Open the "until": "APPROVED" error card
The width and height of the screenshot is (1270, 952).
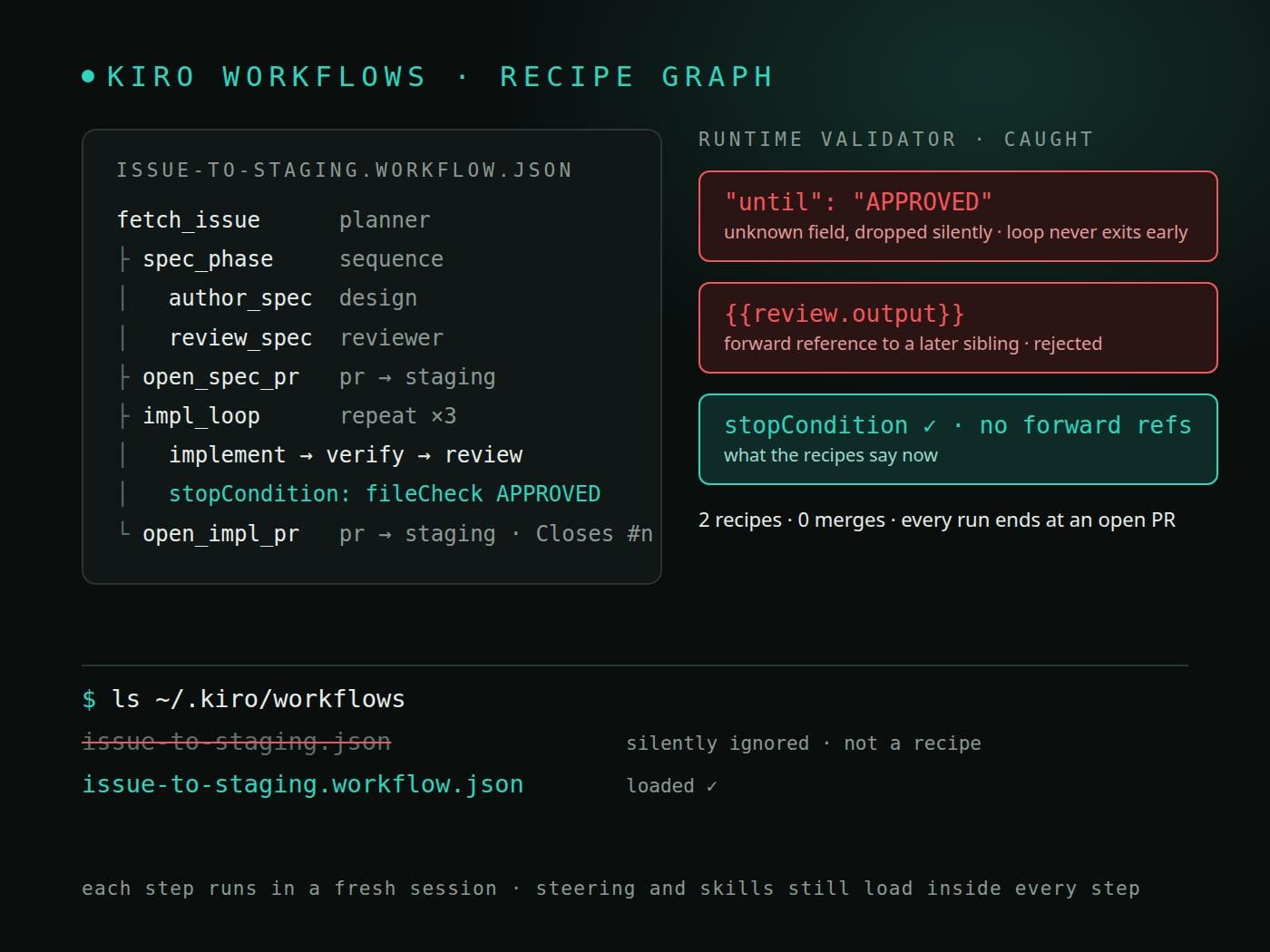(x=958, y=217)
